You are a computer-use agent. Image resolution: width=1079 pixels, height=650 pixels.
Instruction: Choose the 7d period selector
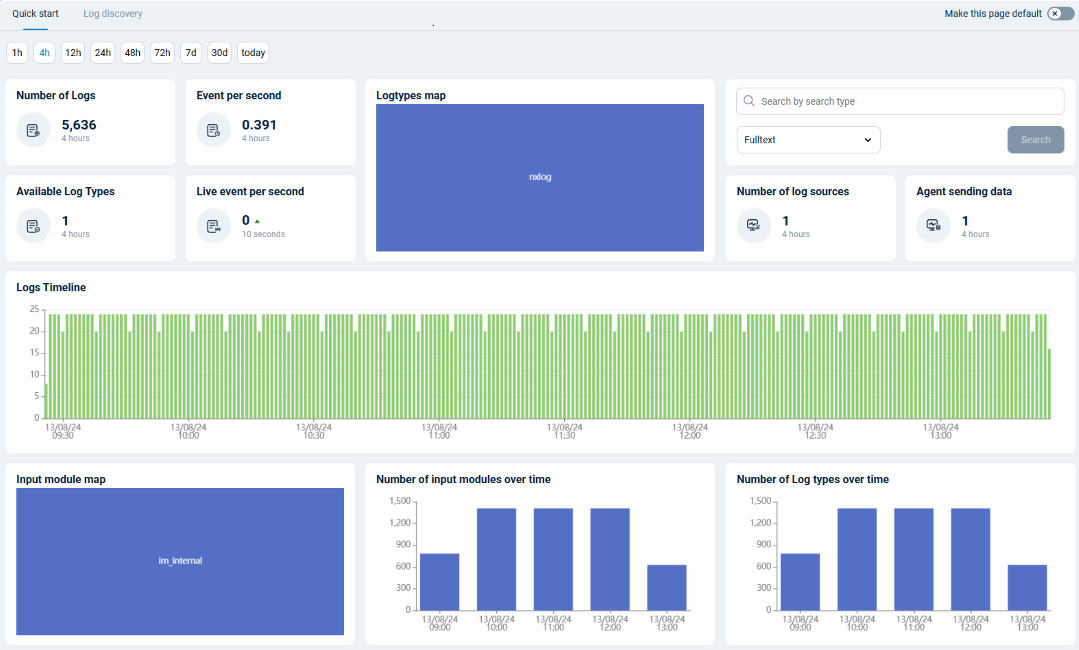[190, 52]
